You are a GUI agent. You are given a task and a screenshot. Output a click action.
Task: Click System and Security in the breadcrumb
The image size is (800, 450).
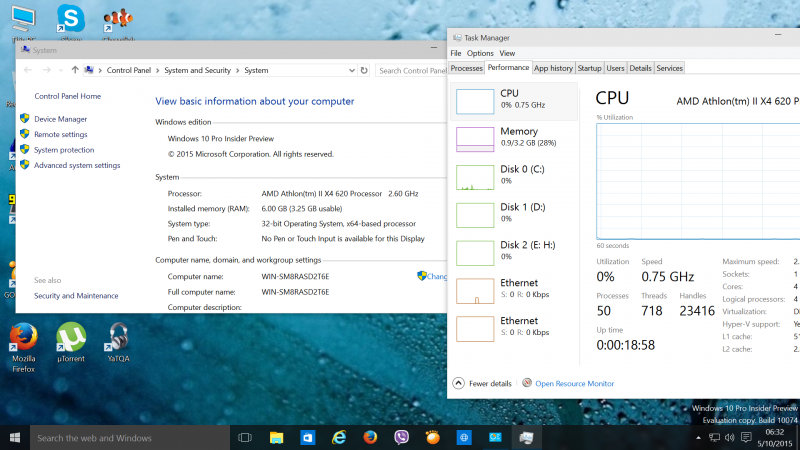(197, 70)
